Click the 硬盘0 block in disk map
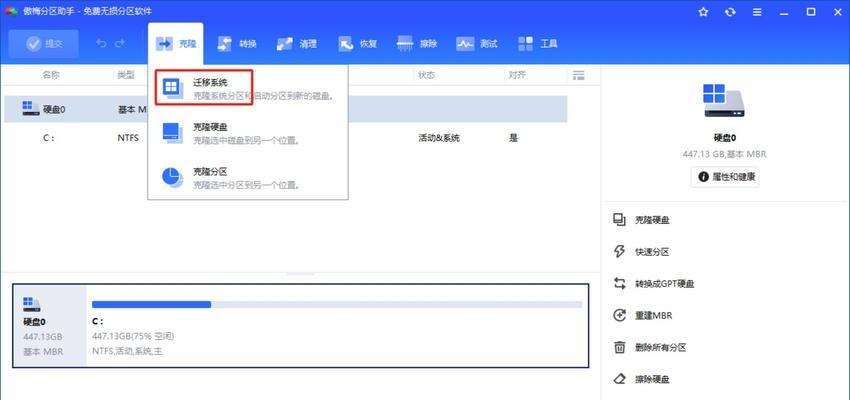 (49, 326)
